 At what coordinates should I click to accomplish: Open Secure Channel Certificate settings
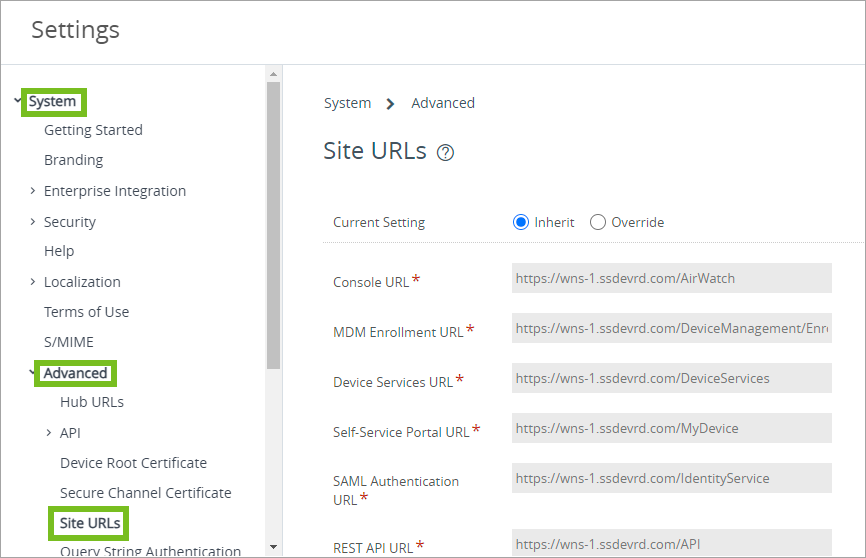tap(146, 493)
